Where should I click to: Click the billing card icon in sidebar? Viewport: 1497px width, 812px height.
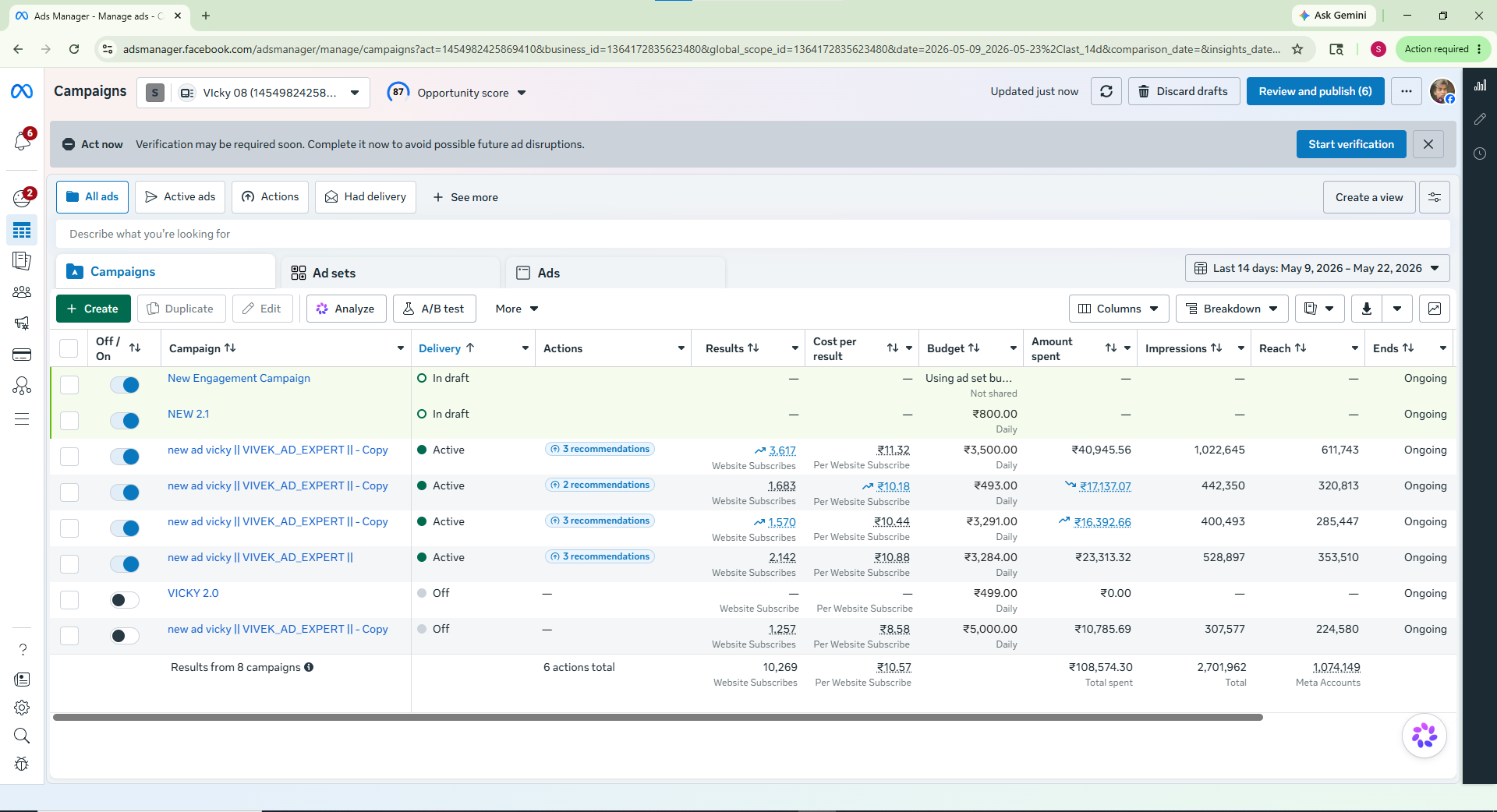tap(22, 355)
